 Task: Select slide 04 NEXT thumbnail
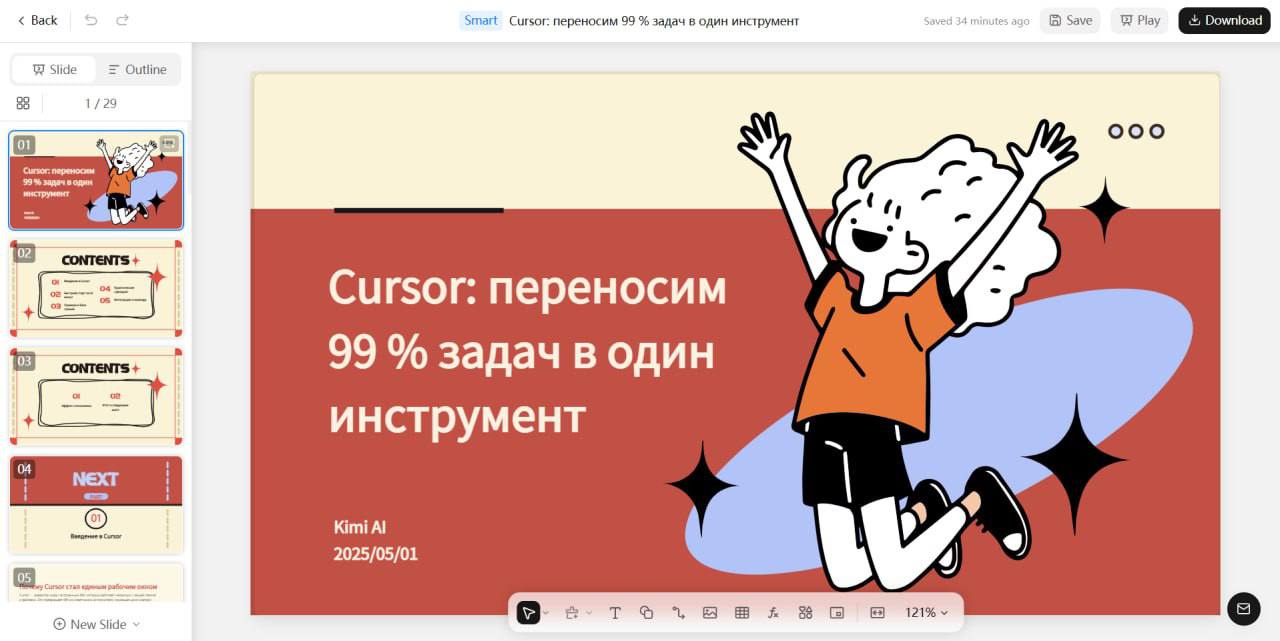pos(96,504)
